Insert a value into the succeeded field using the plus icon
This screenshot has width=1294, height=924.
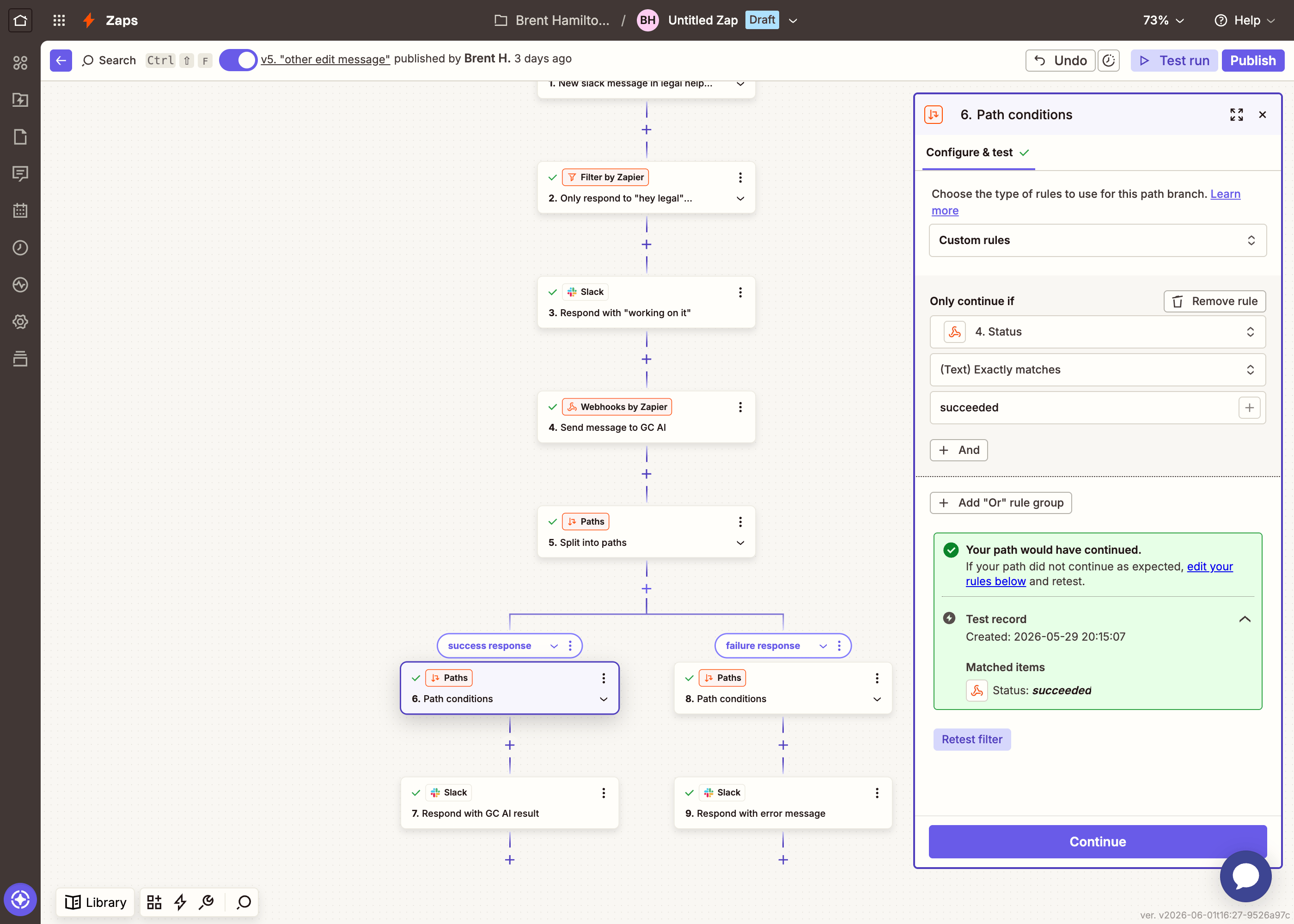(1249, 407)
